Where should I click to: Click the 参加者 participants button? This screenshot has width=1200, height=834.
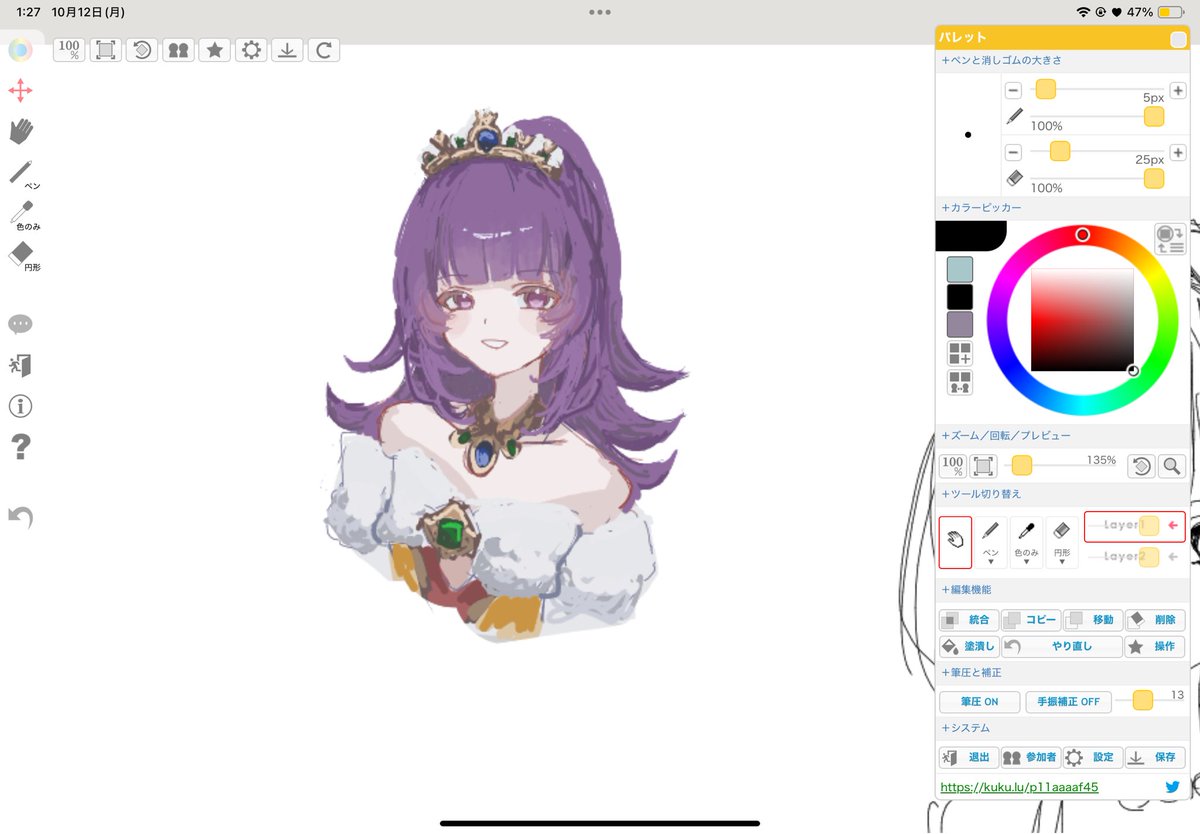1030,758
